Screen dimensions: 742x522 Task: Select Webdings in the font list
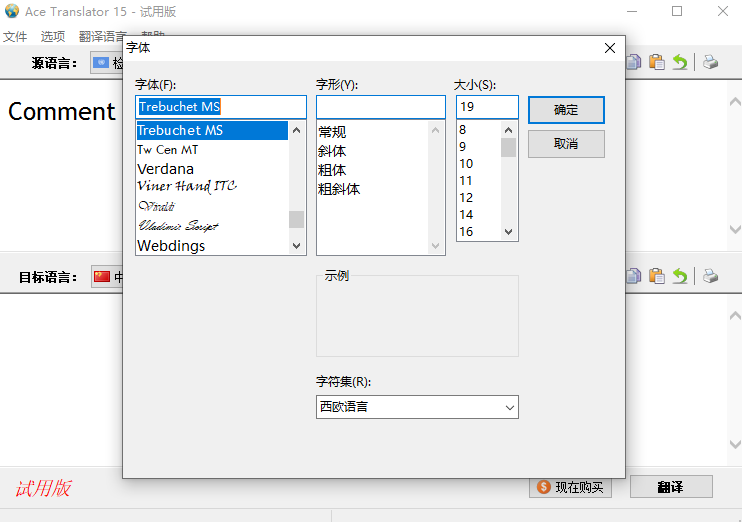[x=212, y=246]
